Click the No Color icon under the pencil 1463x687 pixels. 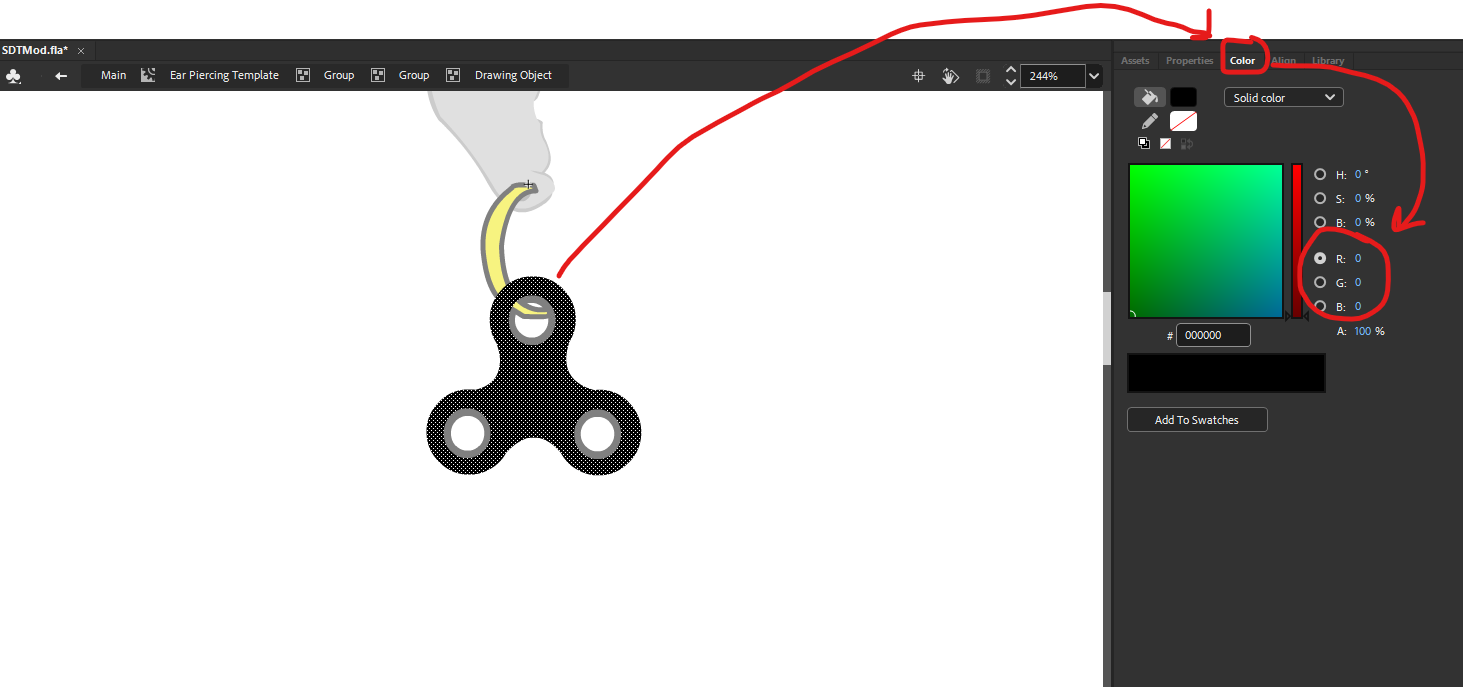[x=1165, y=143]
